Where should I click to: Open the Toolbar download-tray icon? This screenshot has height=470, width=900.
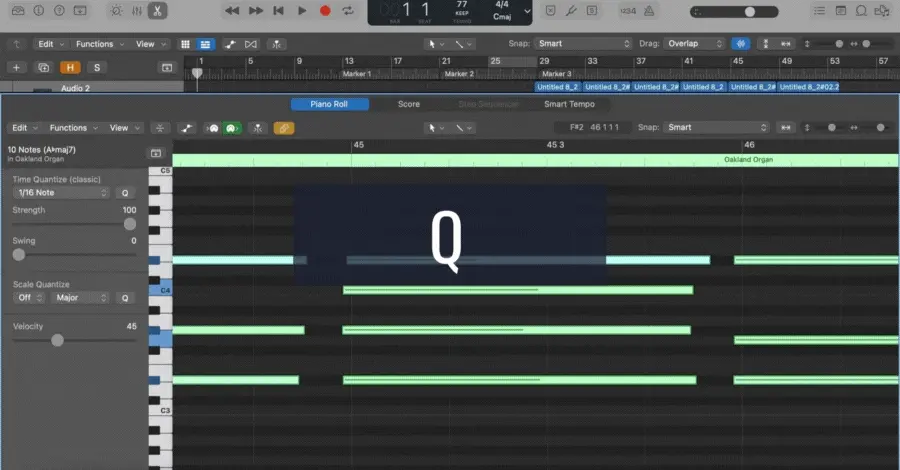tap(80, 10)
